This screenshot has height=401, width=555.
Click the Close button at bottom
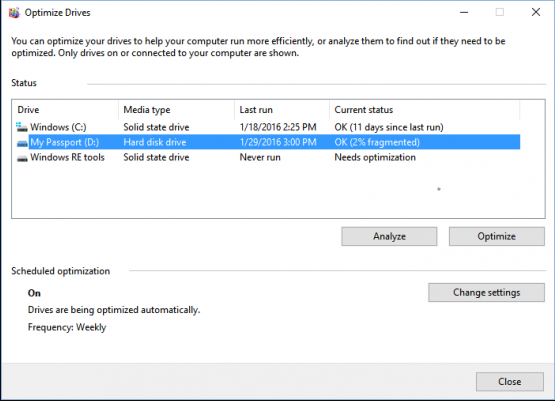click(x=510, y=382)
